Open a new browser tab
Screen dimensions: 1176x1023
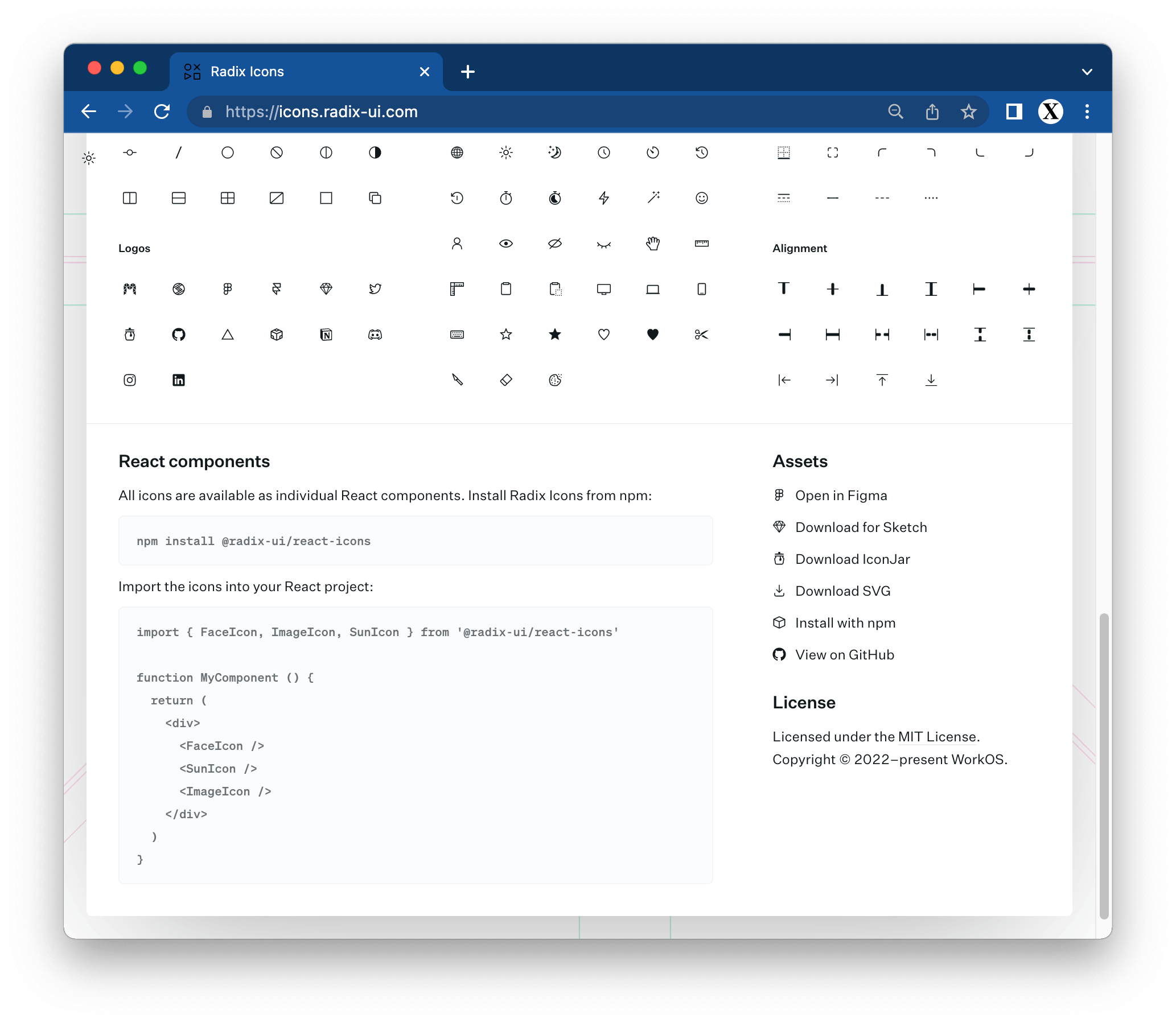tap(468, 71)
